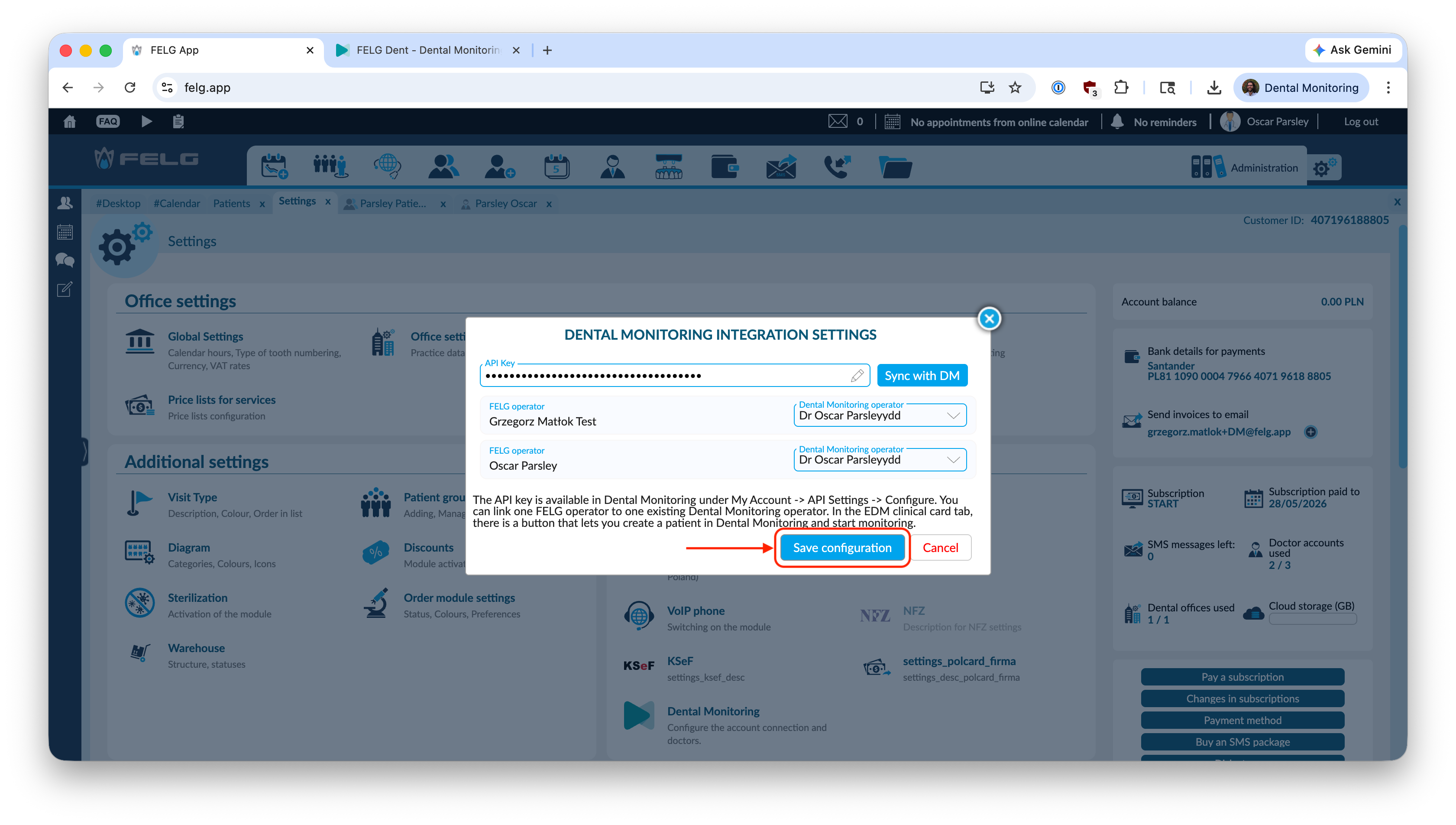Click Log out link
1456x825 pixels.
click(x=1360, y=122)
